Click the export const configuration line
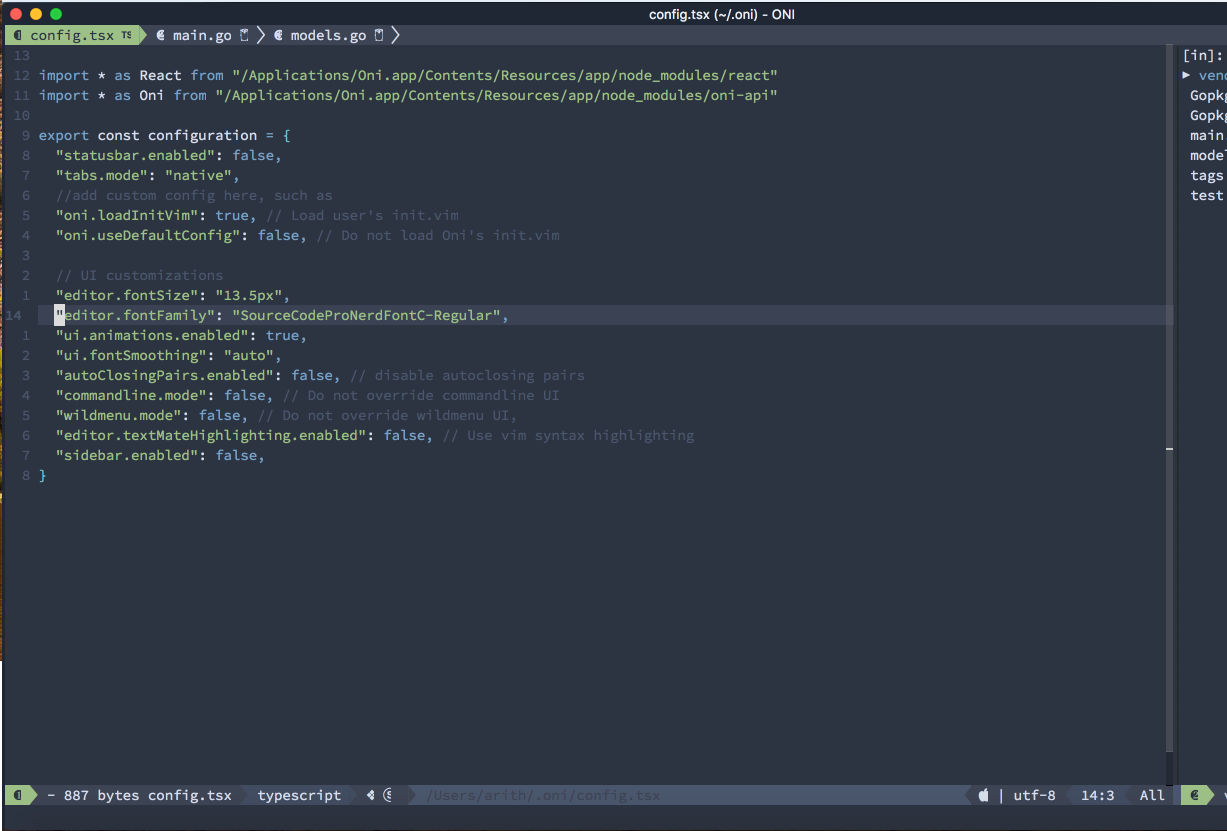 click(x=165, y=135)
